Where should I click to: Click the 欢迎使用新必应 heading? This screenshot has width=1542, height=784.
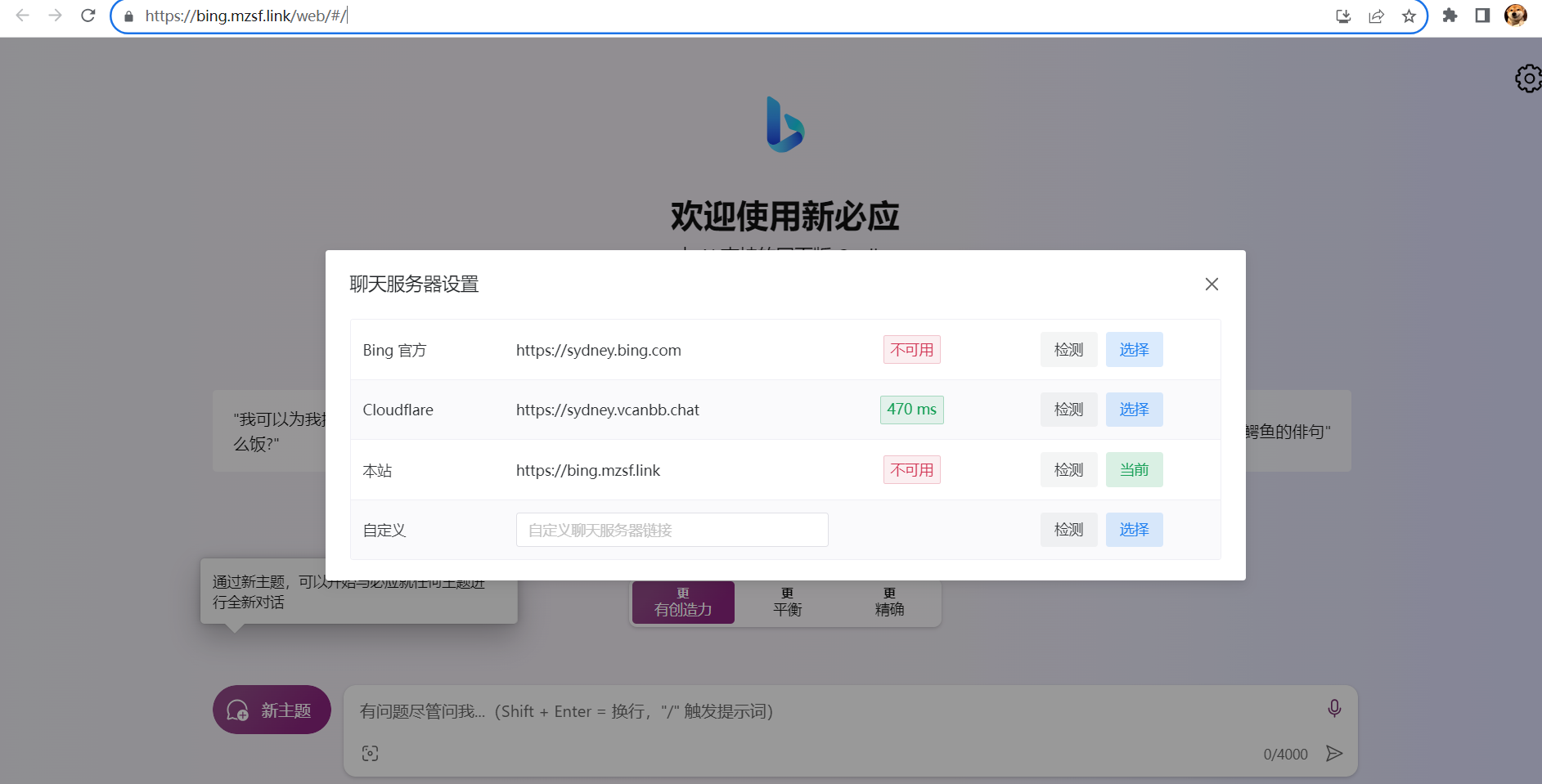785,216
